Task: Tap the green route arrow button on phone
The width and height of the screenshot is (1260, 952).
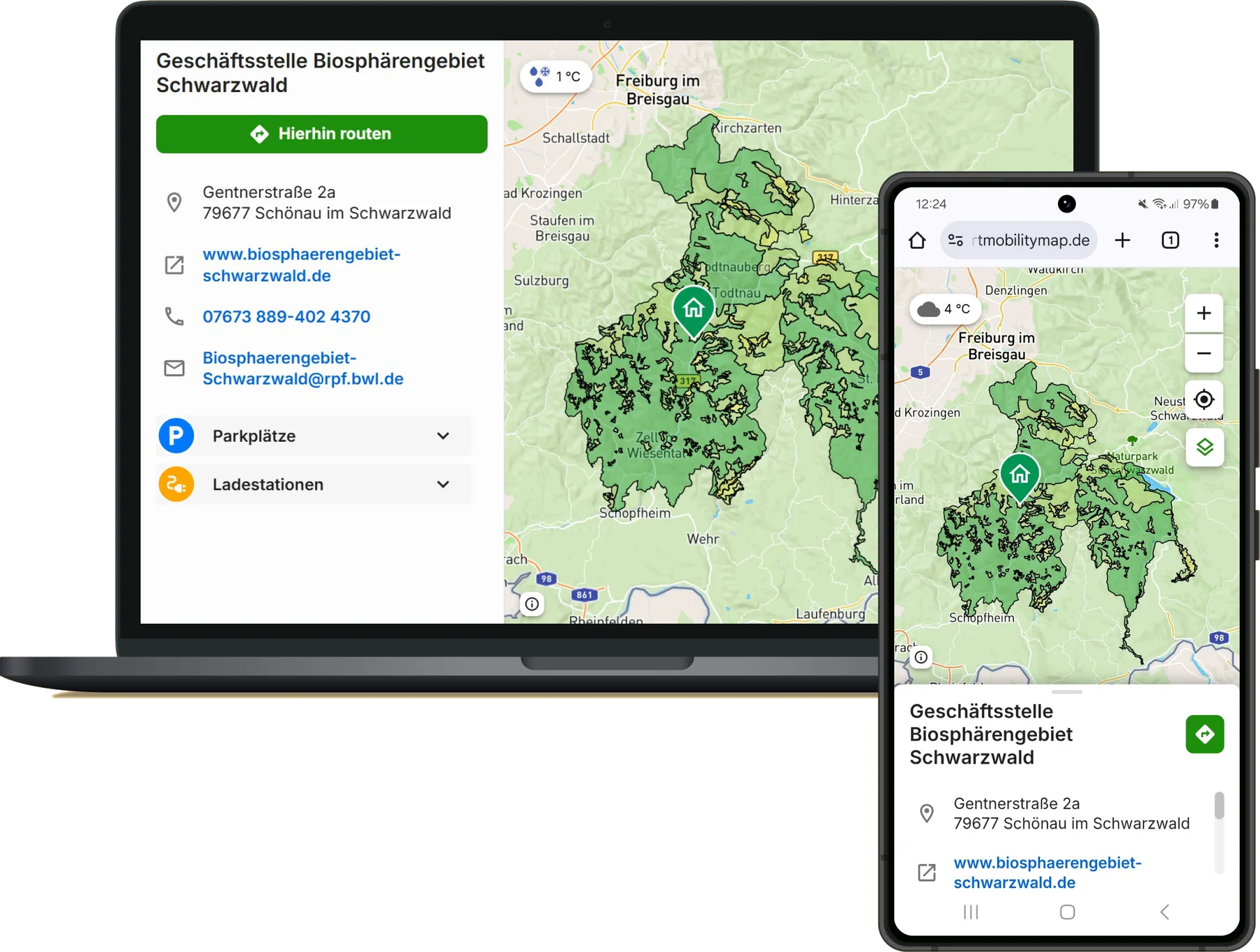Action: tap(1204, 734)
